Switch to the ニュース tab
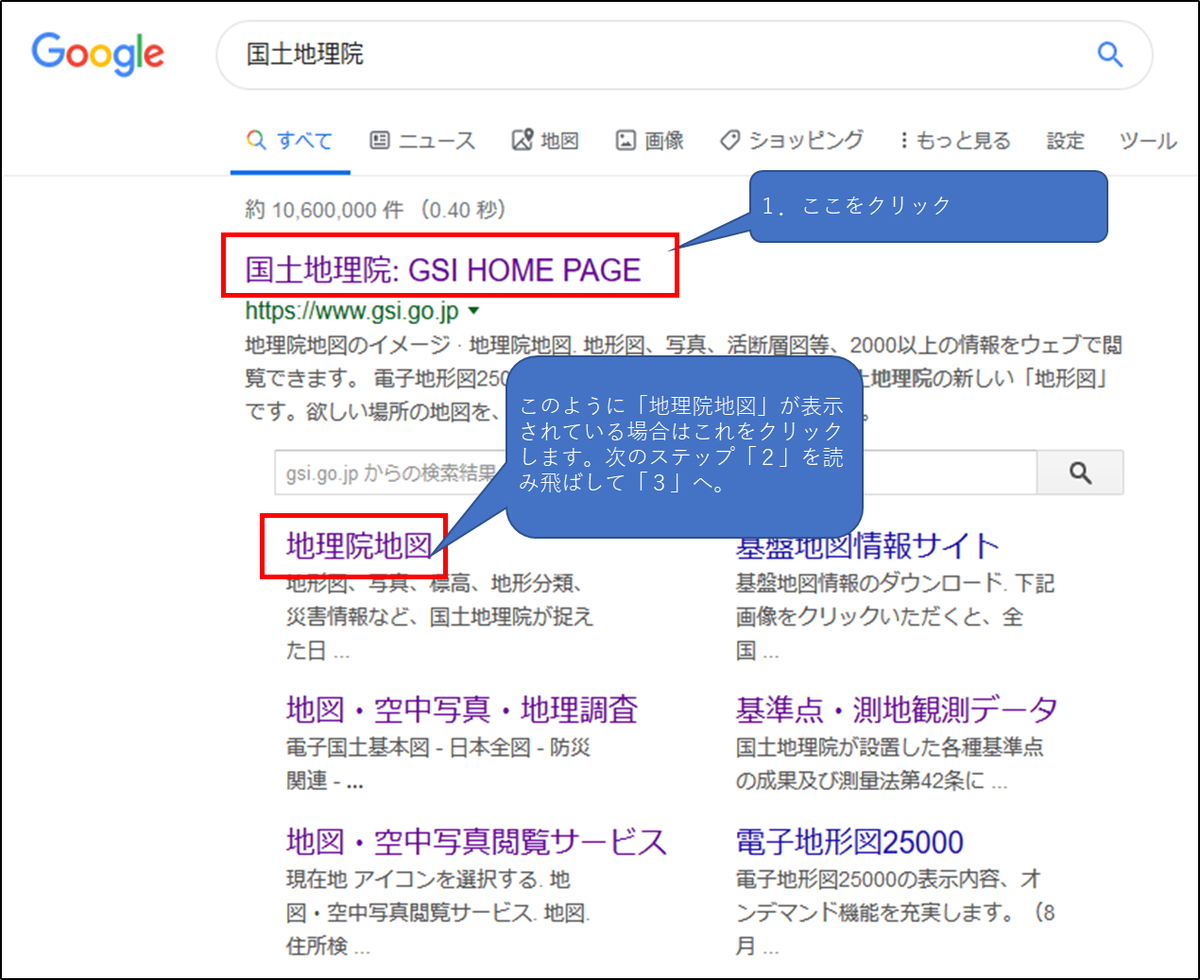Viewport: 1200px width, 980px height. (423, 141)
